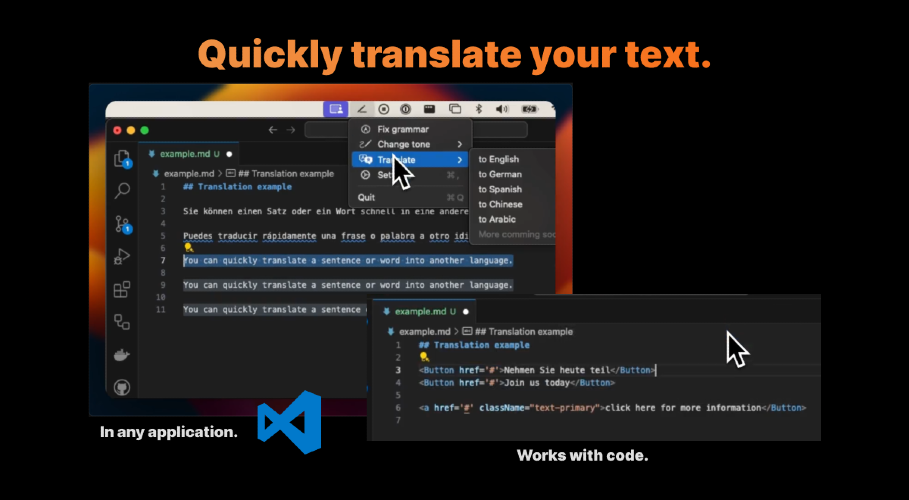Viewport: 909px width, 500px height.
Task: Click the round keyhole icon after the record icon
Action: tap(406, 109)
